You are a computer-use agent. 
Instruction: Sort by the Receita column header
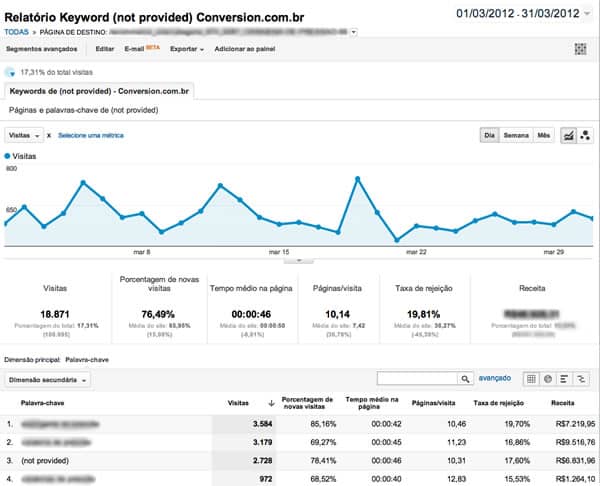pos(562,403)
